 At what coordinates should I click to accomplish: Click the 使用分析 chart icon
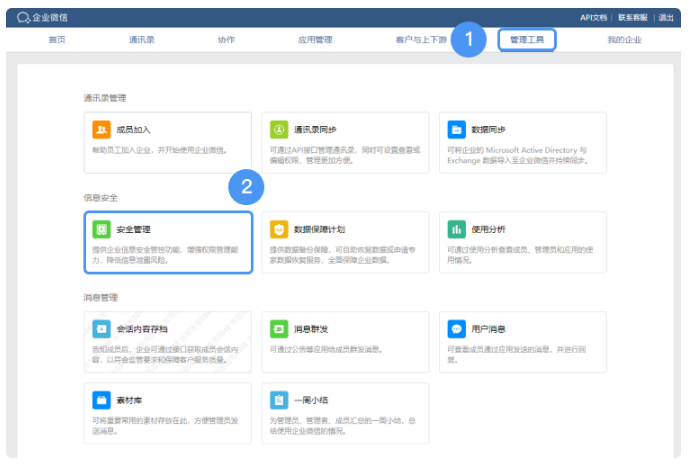point(457,229)
